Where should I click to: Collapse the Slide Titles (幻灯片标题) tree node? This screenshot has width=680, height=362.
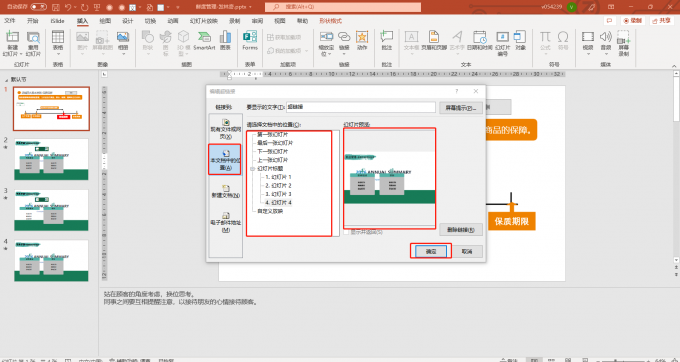252,169
